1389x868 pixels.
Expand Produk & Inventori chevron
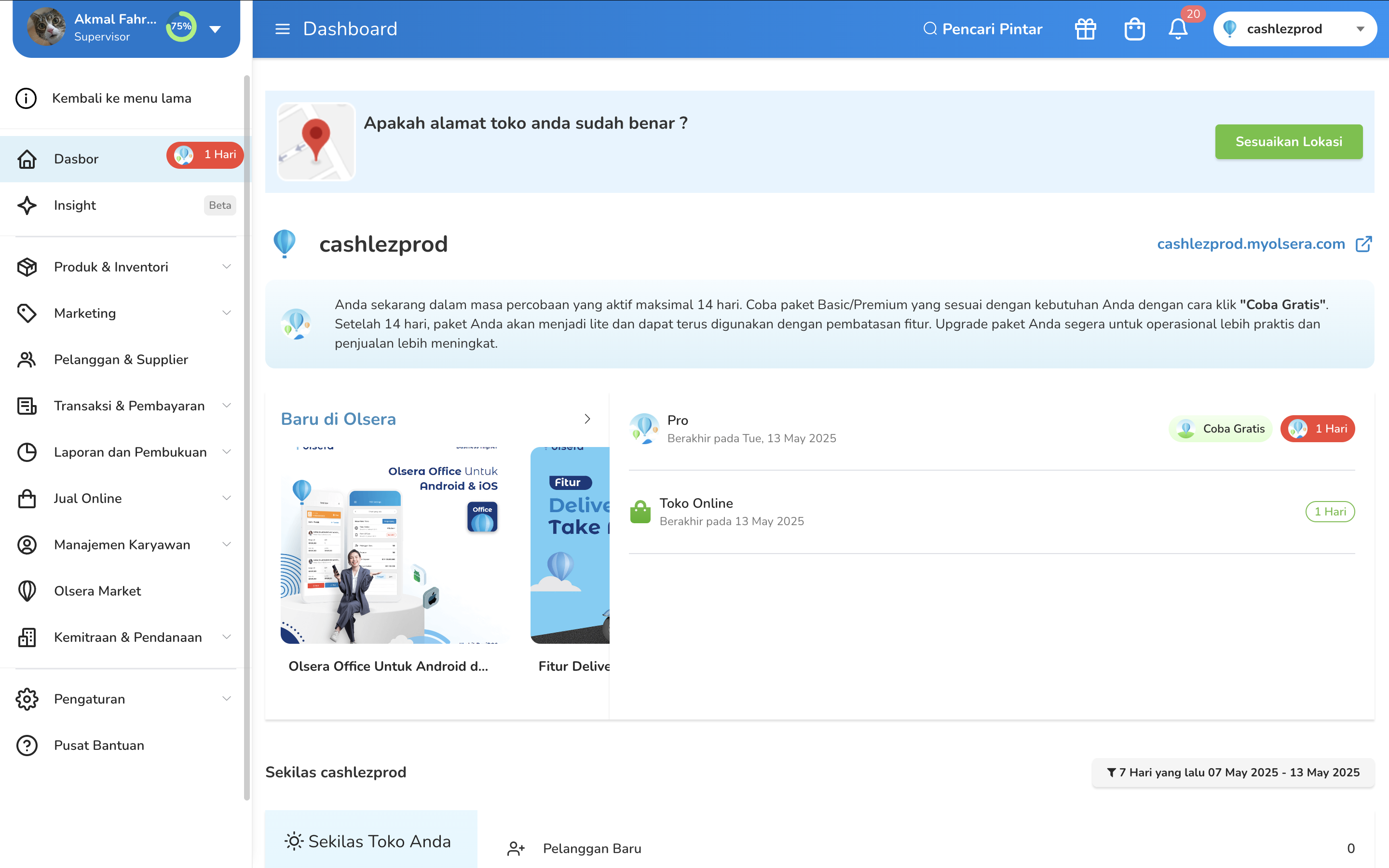pyautogui.click(x=227, y=266)
